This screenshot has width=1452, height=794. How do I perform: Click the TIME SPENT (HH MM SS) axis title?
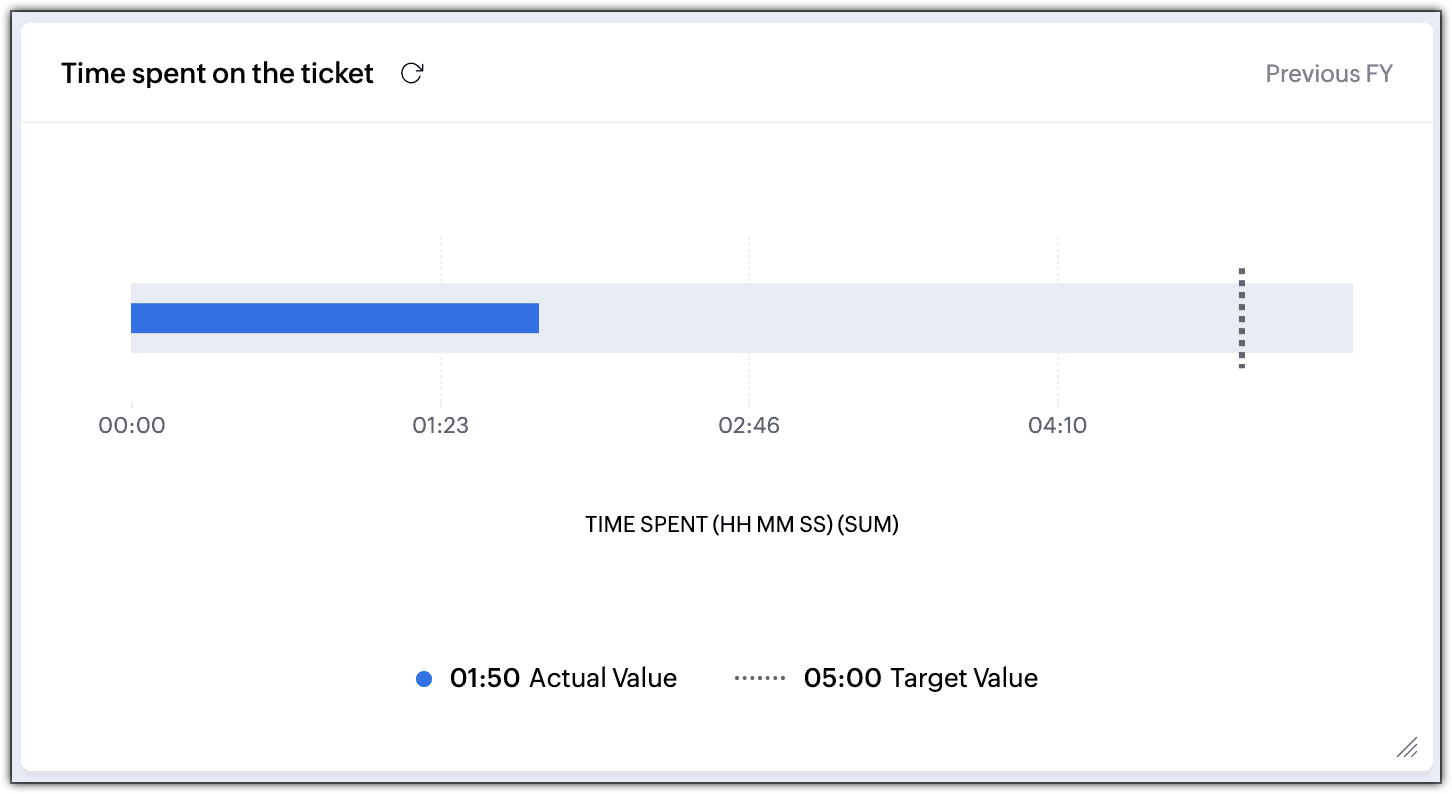[742, 525]
